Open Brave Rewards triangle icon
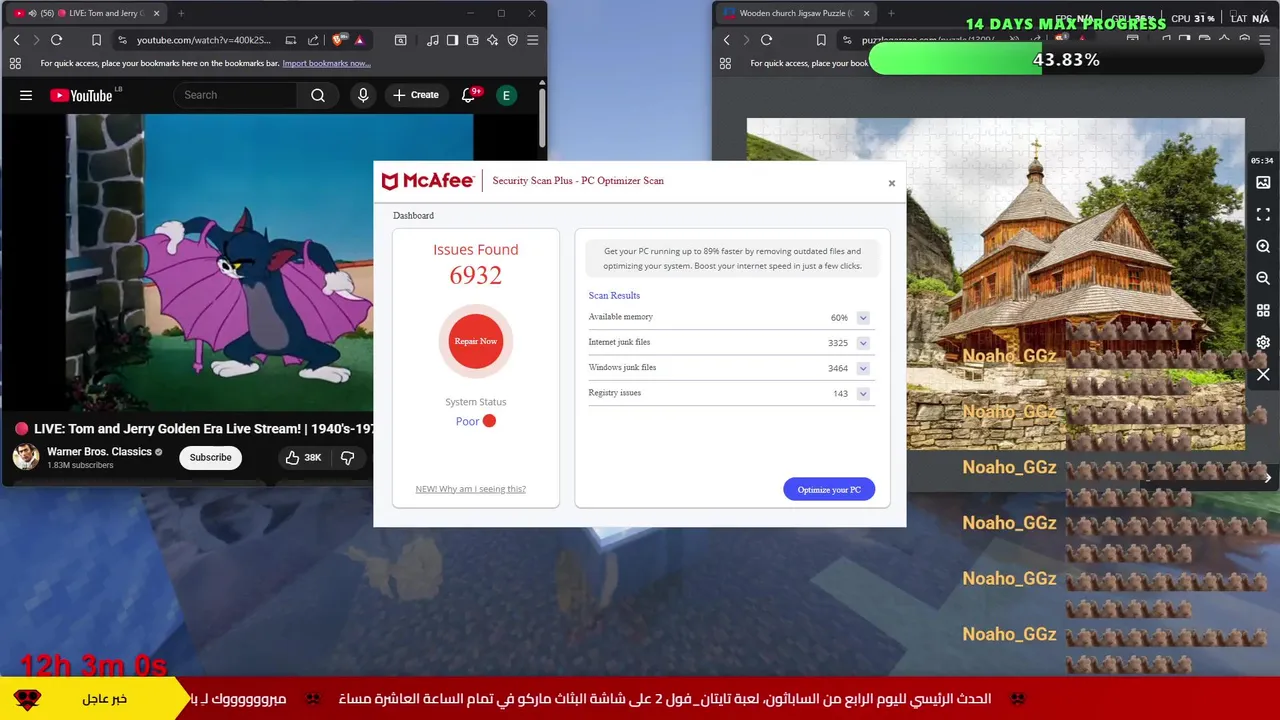 359,40
